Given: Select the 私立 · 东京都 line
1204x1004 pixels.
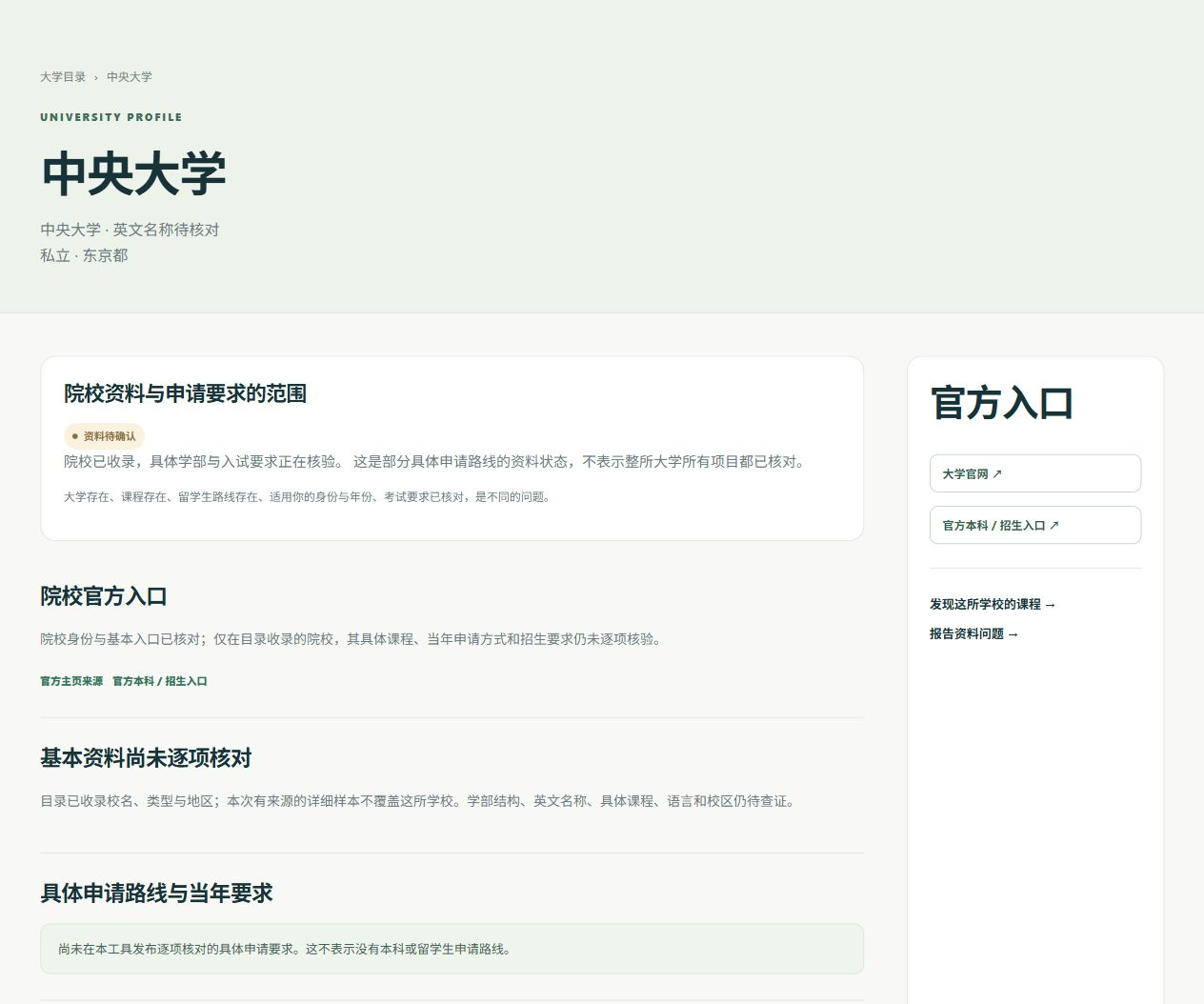Looking at the screenshot, I should click(x=84, y=255).
